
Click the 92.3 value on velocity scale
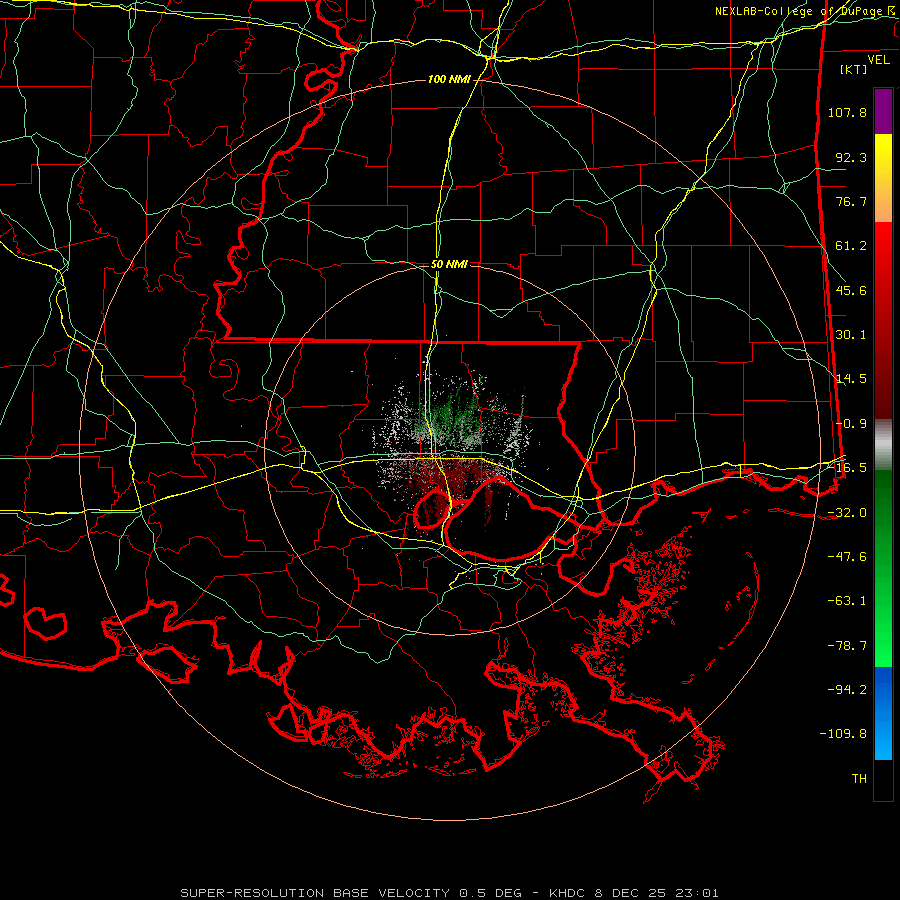click(851, 157)
